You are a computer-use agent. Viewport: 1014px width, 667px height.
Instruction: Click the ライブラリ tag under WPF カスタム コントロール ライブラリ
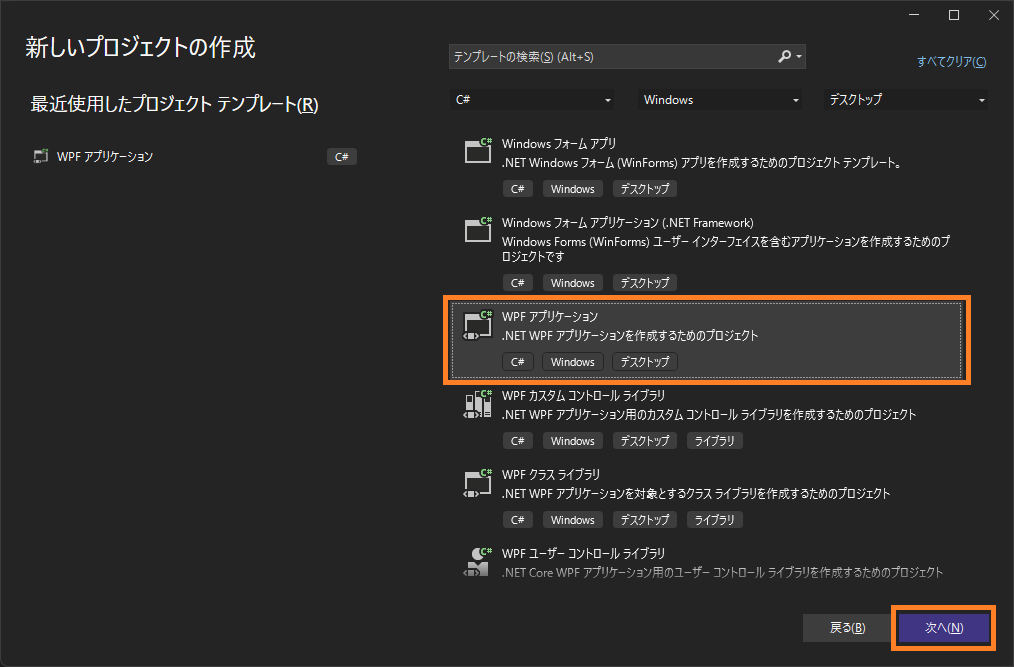click(714, 441)
